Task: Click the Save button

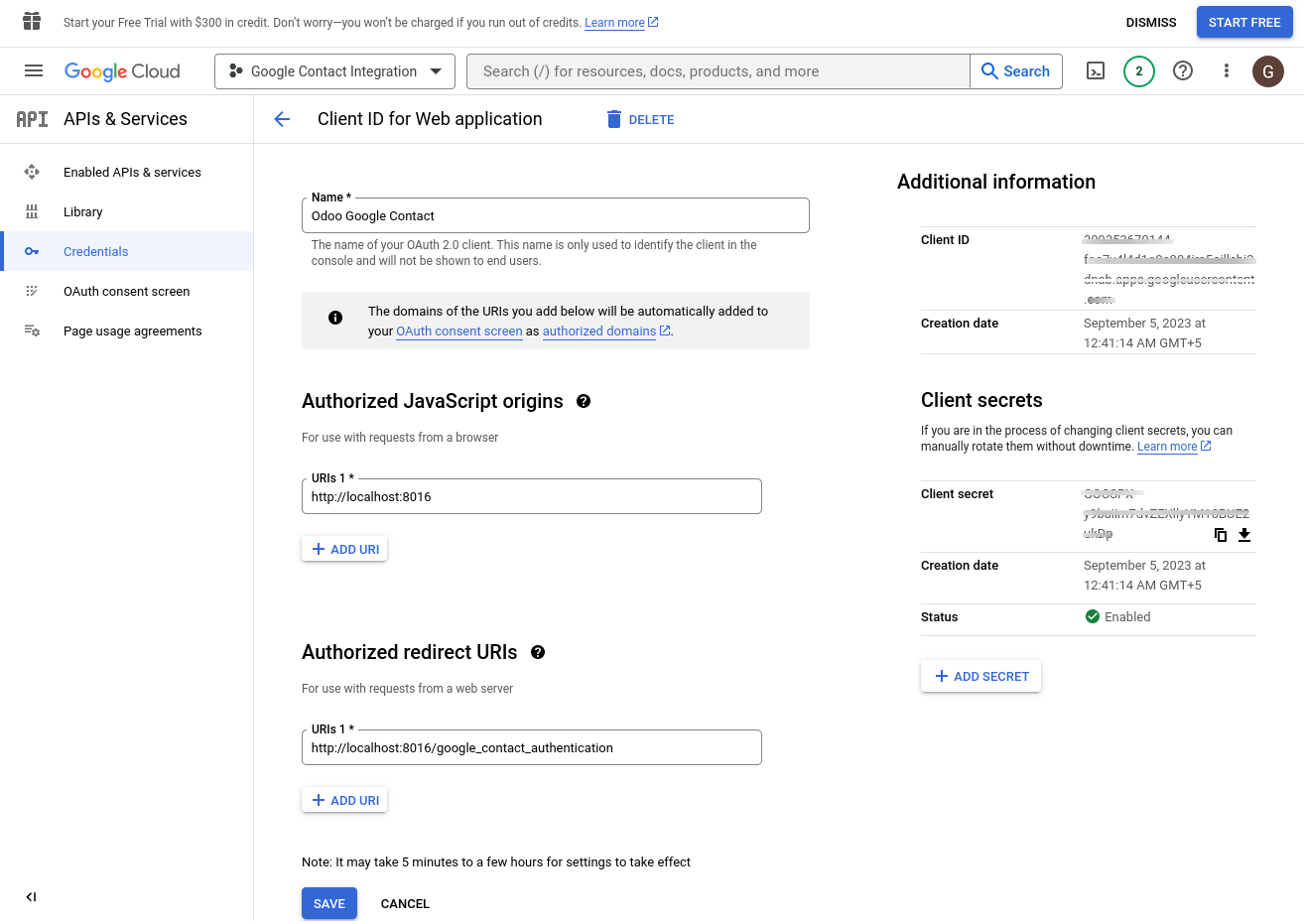Action: [x=329, y=904]
